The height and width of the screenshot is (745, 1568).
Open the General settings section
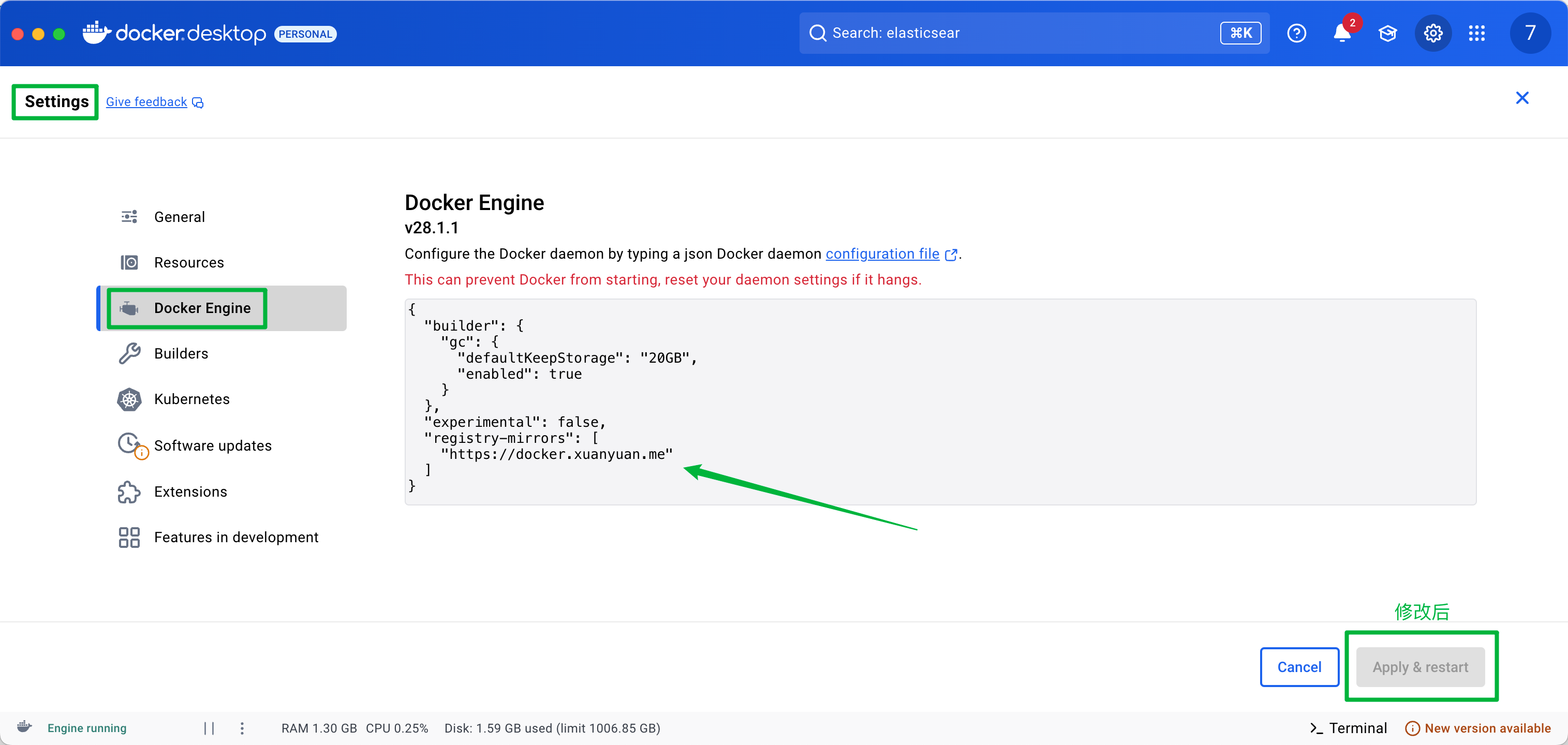tap(179, 217)
